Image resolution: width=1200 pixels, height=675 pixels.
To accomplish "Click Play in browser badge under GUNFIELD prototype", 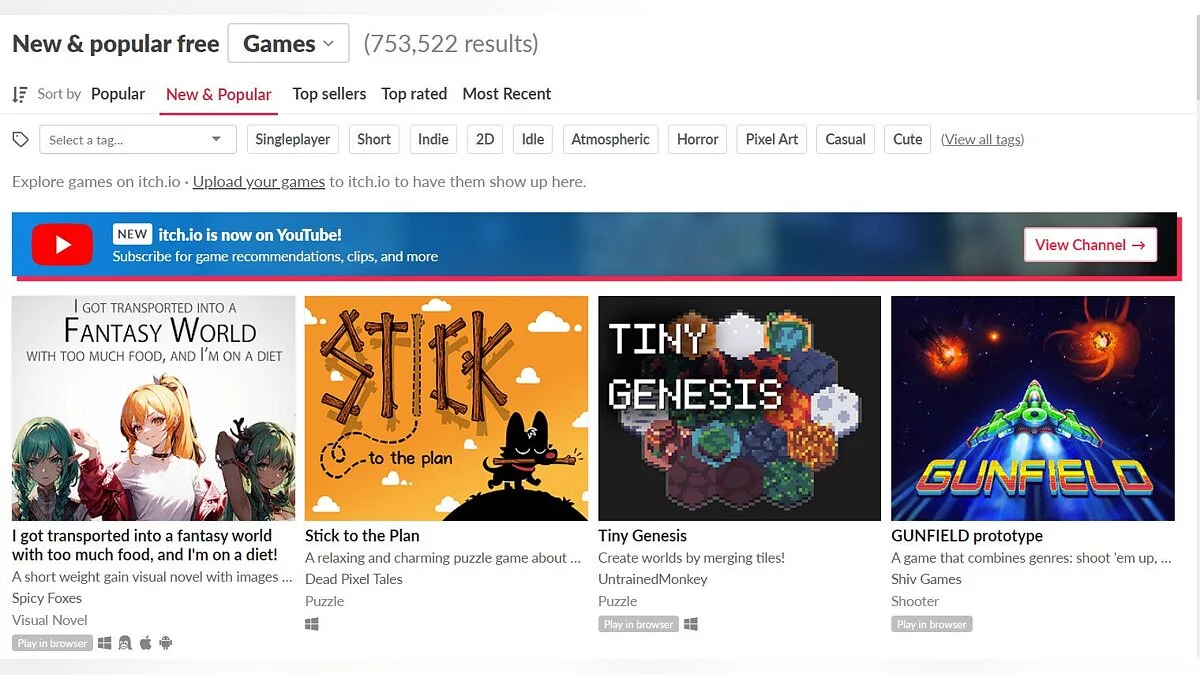I will (x=931, y=624).
